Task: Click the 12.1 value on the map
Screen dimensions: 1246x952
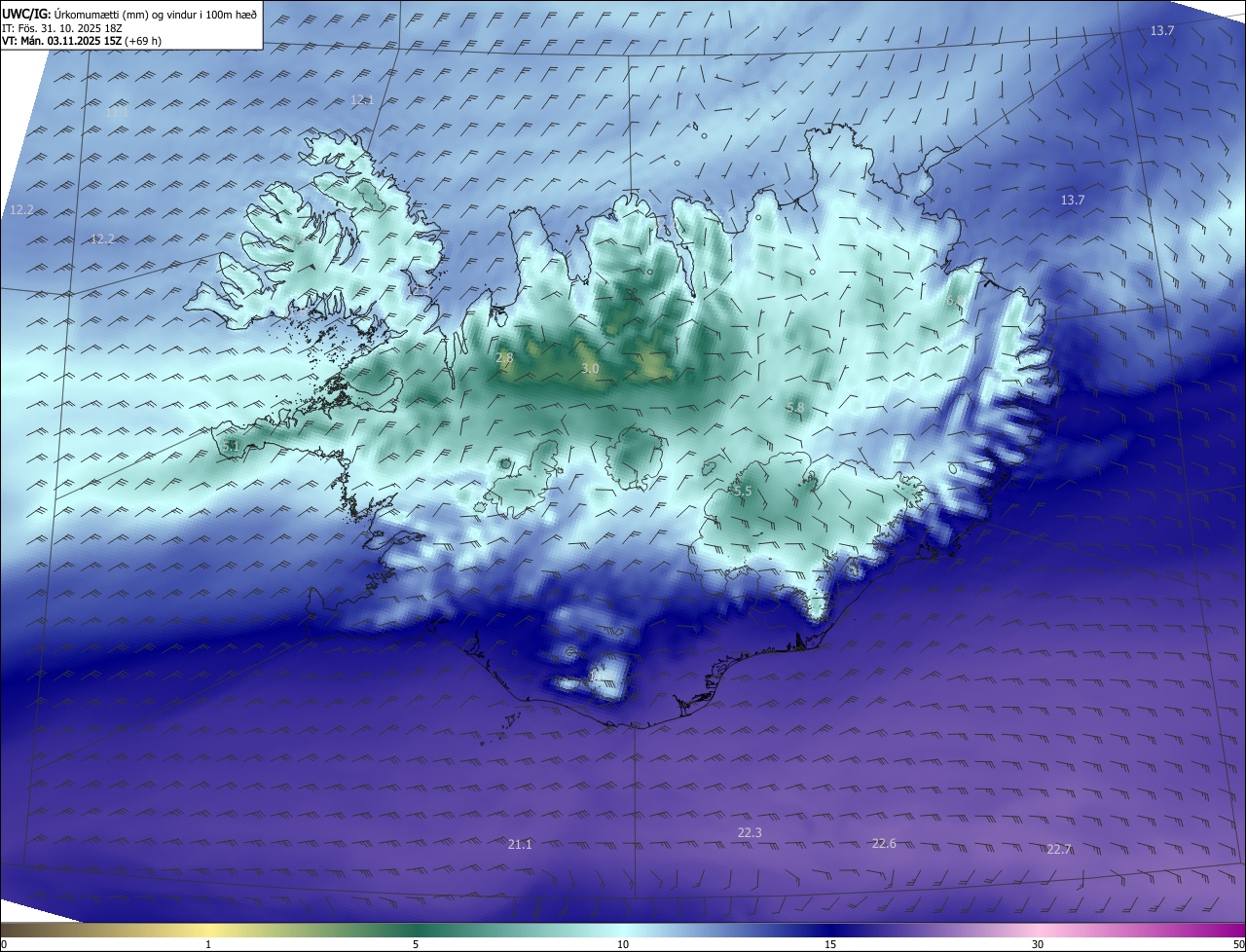Action: click(362, 99)
